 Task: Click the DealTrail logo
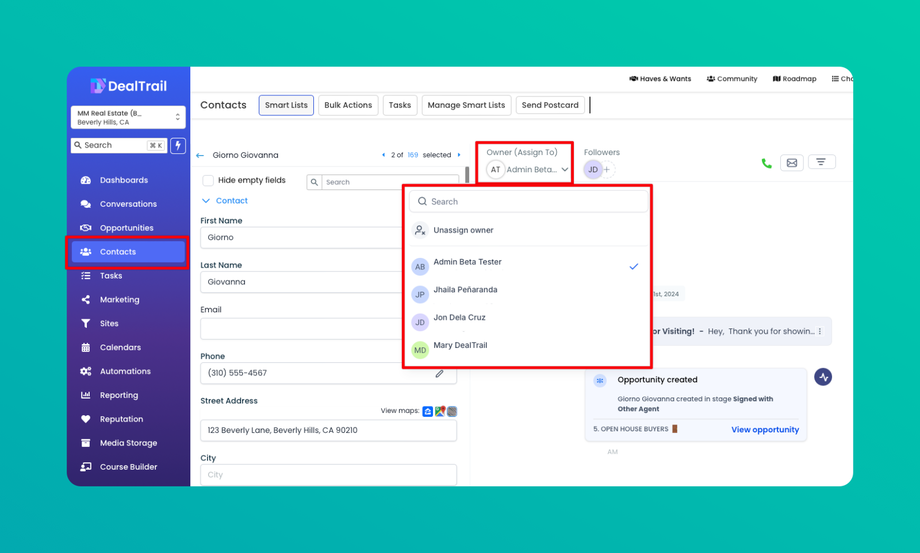pos(128,86)
